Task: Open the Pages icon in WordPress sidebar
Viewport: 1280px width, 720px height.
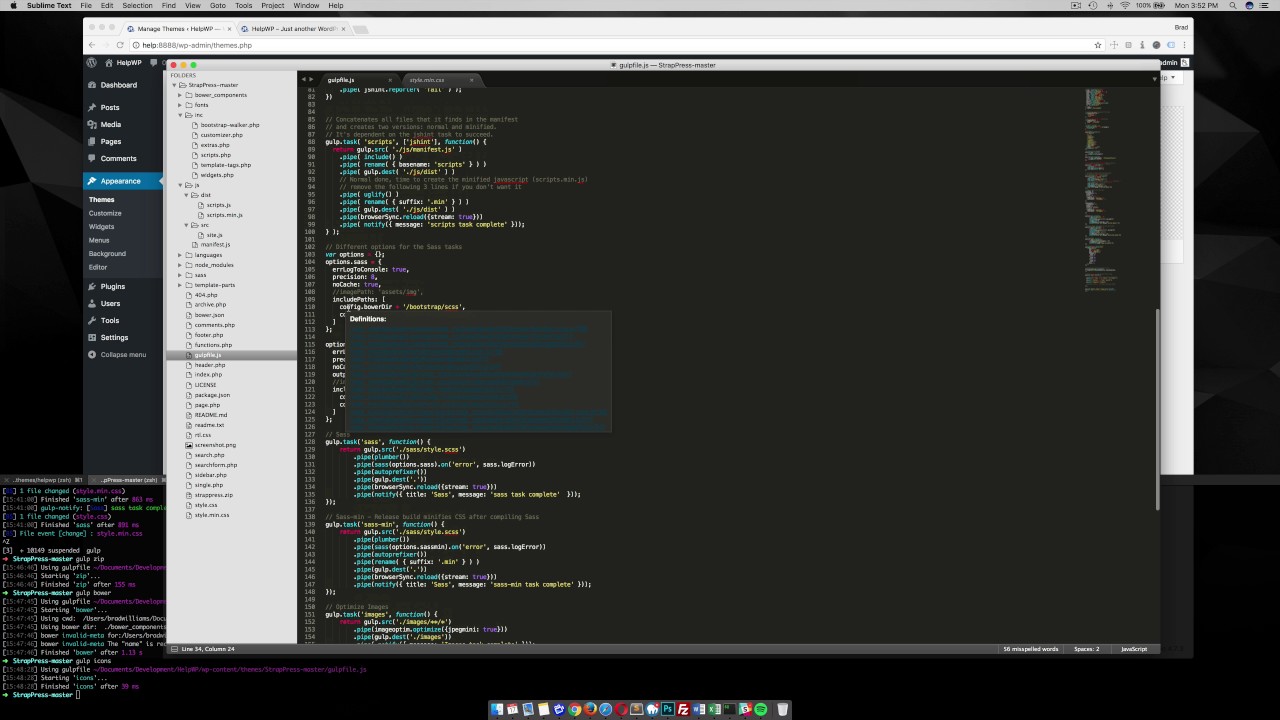Action: [x=91, y=141]
